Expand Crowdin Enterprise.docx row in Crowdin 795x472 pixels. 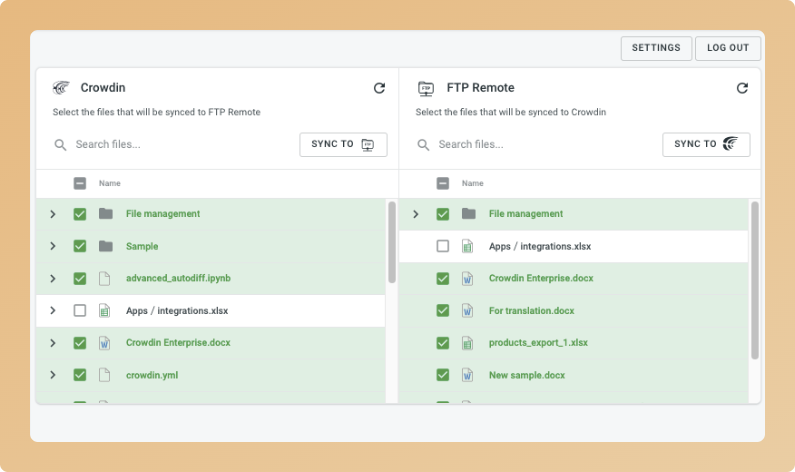(53, 343)
